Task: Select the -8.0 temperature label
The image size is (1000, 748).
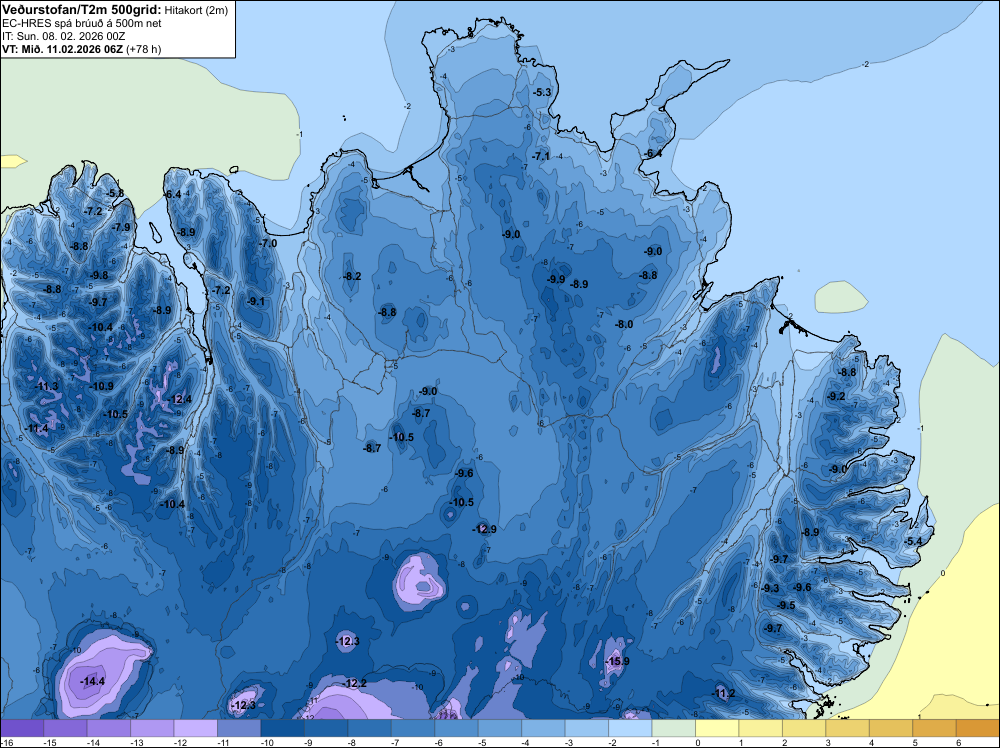Action: [624, 324]
